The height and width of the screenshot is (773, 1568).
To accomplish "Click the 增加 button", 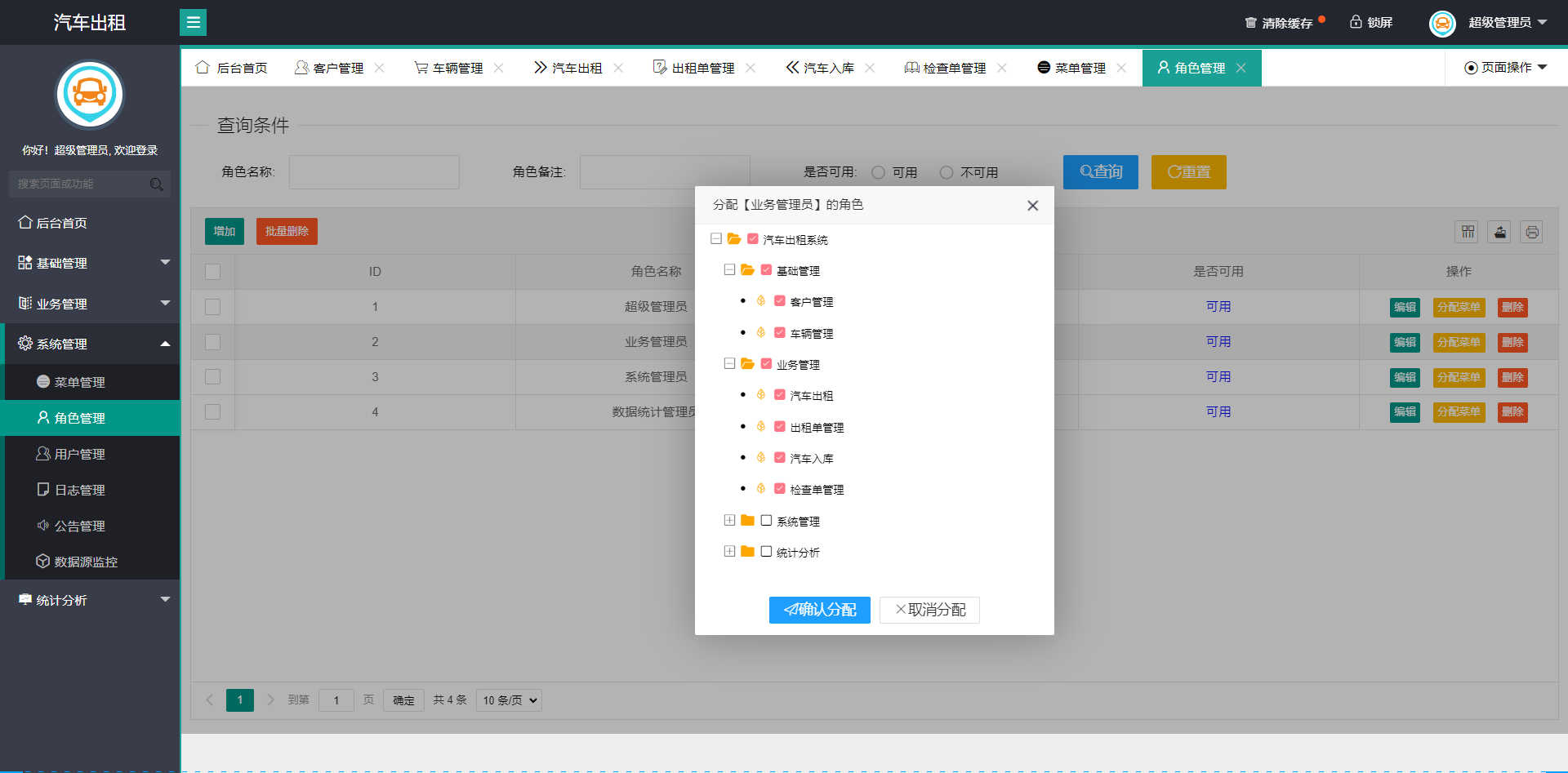I will [x=225, y=232].
